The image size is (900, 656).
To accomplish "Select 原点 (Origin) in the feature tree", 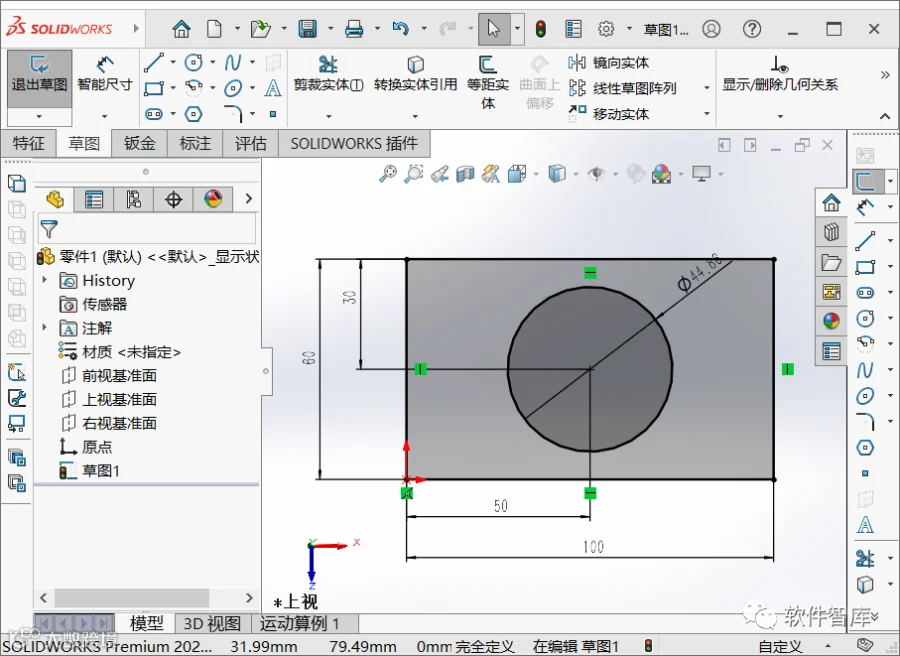I will pyautogui.click(x=86, y=447).
